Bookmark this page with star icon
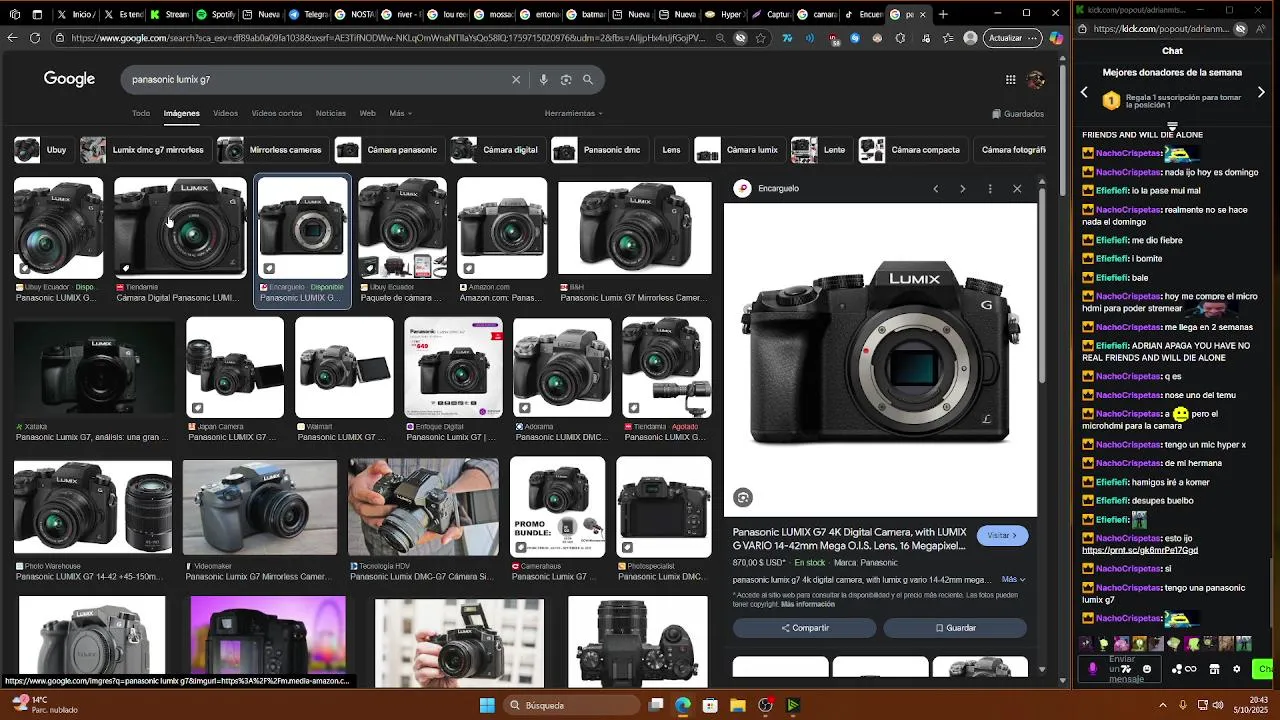 coord(761,38)
